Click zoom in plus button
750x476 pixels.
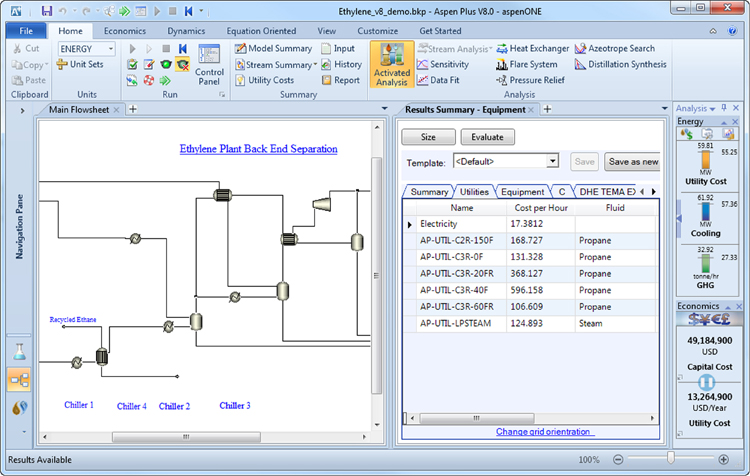click(724, 459)
